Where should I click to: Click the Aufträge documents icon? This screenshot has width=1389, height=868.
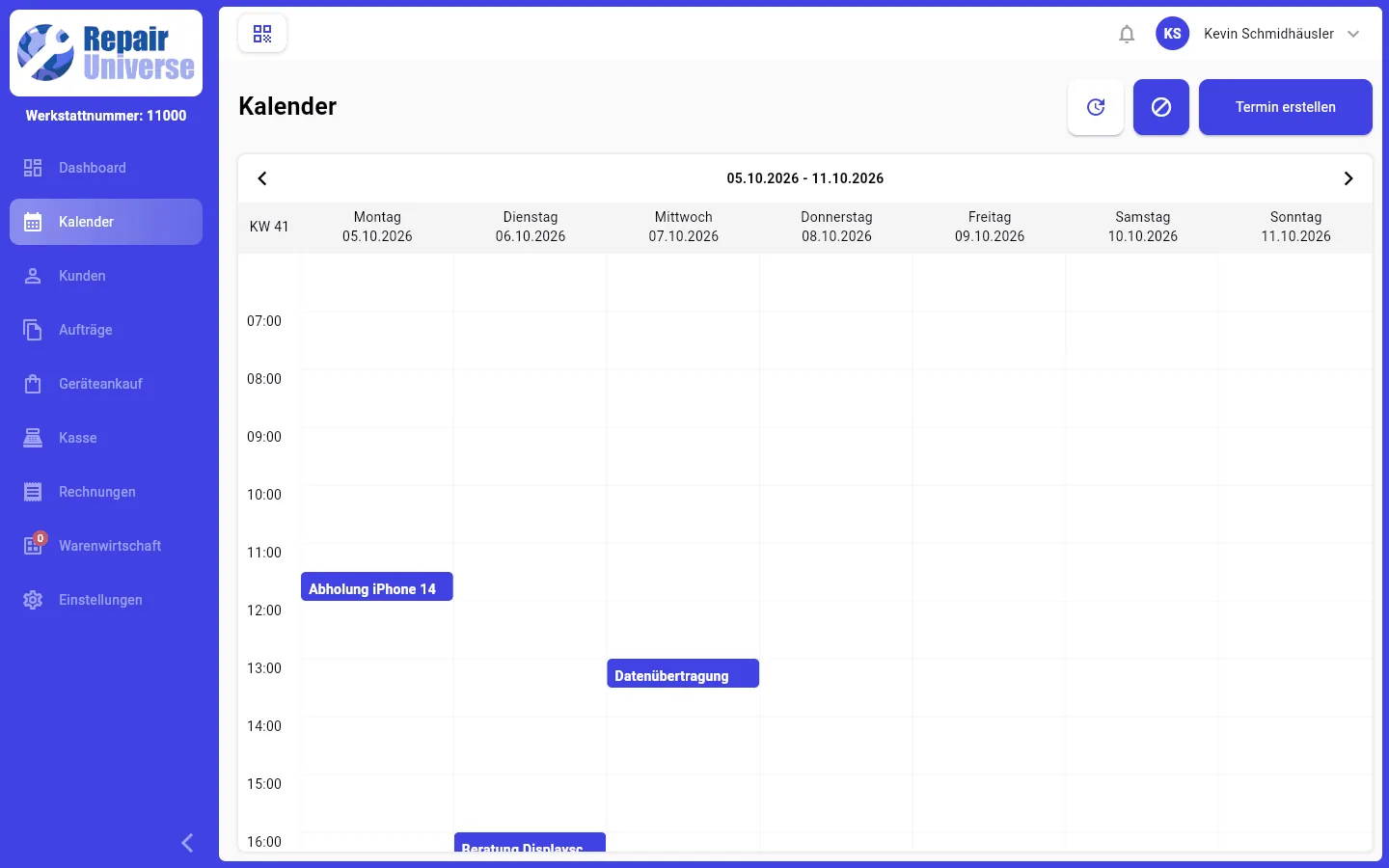coord(33,330)
